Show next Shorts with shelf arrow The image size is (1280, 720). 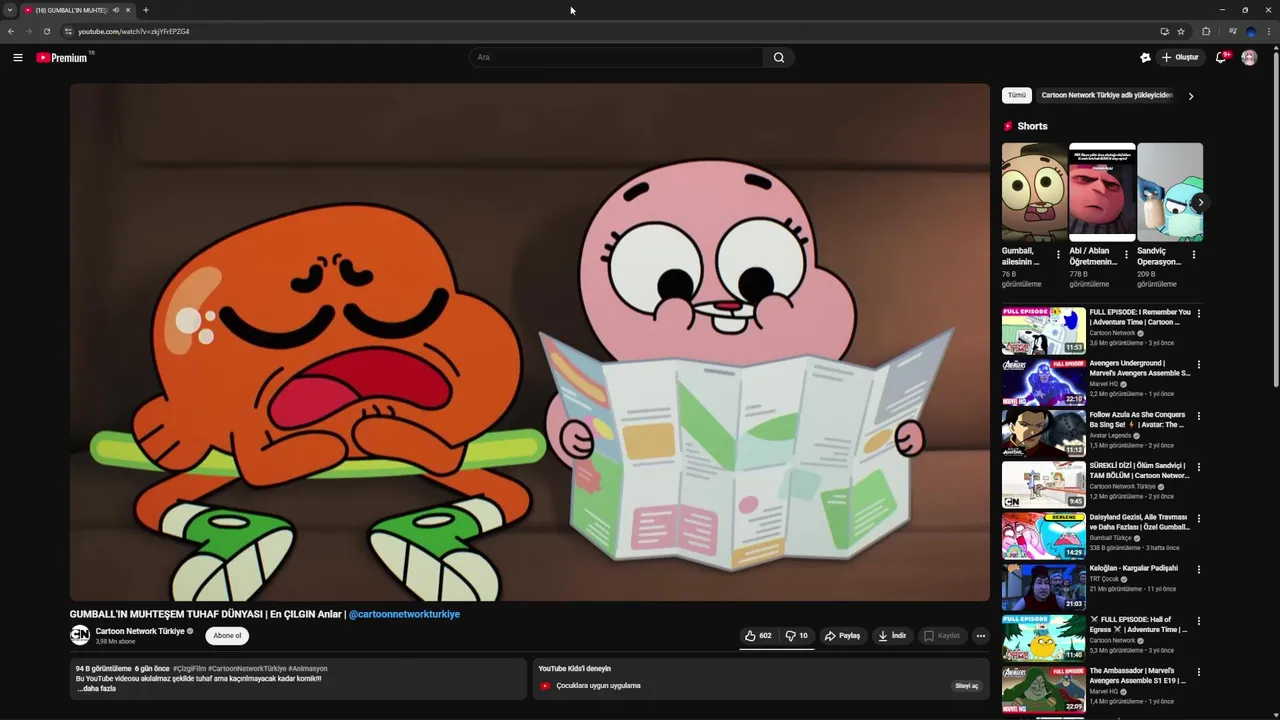click(1200, 202)
